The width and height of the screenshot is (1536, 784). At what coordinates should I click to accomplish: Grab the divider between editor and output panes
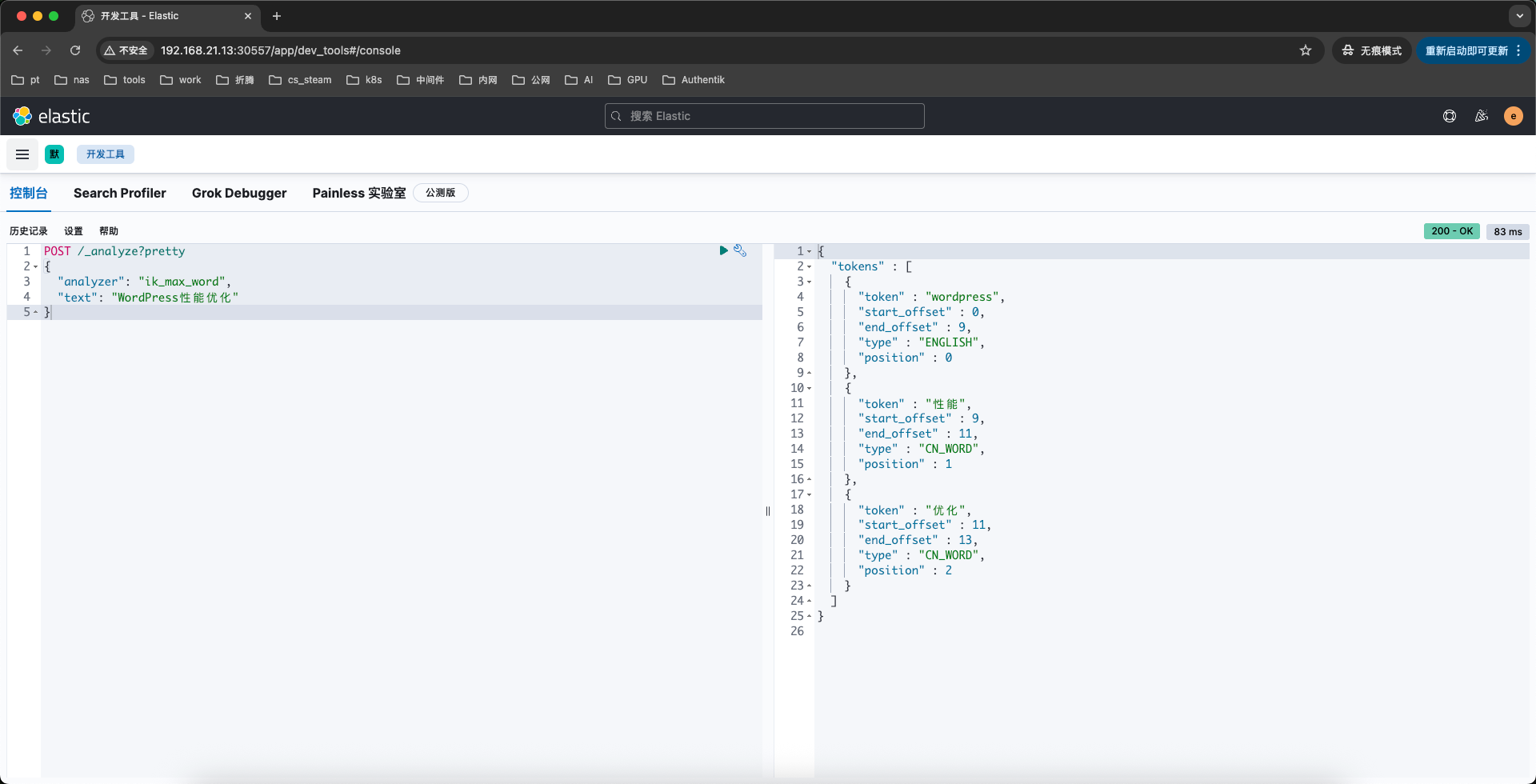click(x=768, y=511)
